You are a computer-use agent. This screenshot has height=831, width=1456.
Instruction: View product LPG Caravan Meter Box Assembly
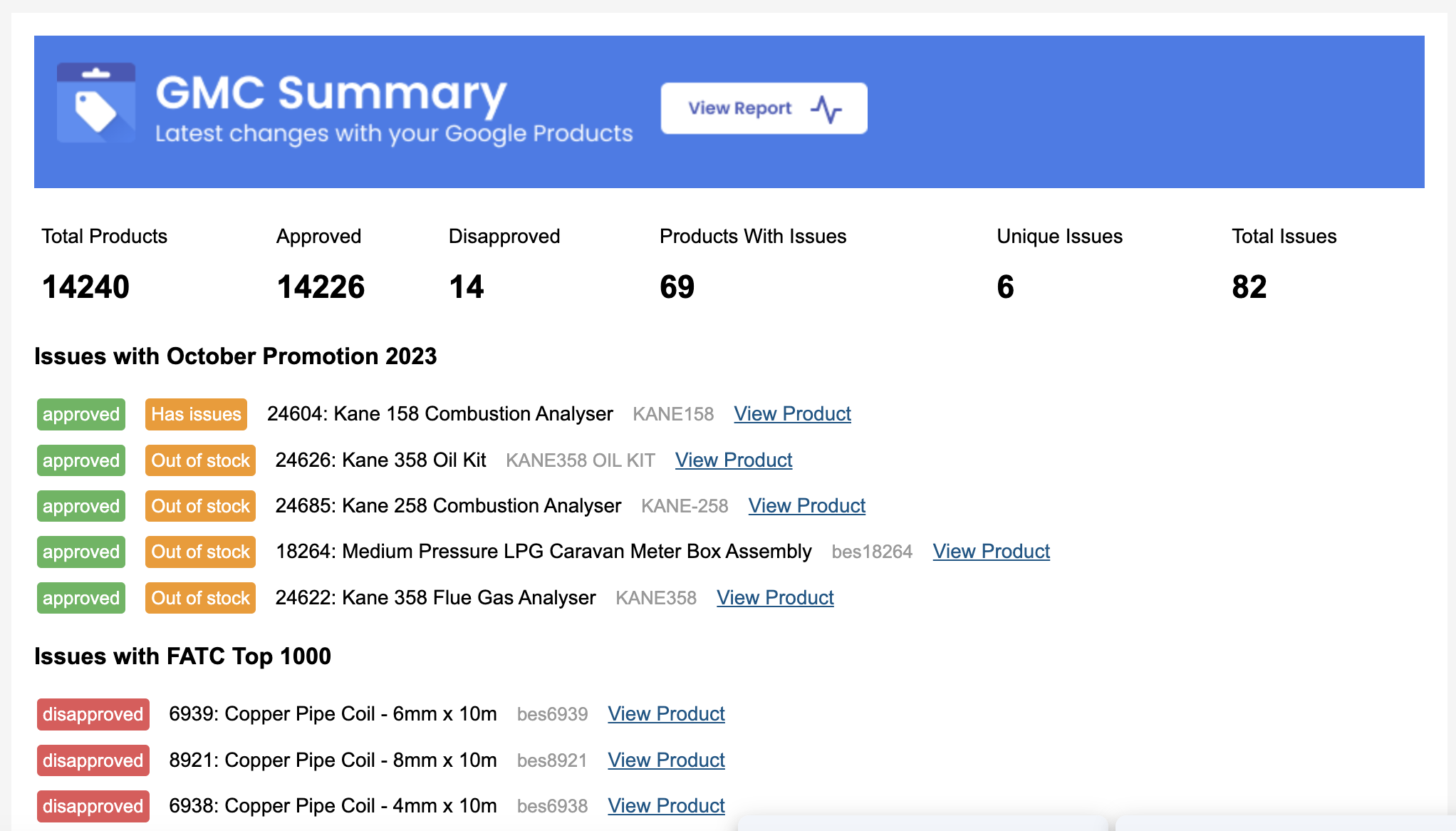(991, 551)
